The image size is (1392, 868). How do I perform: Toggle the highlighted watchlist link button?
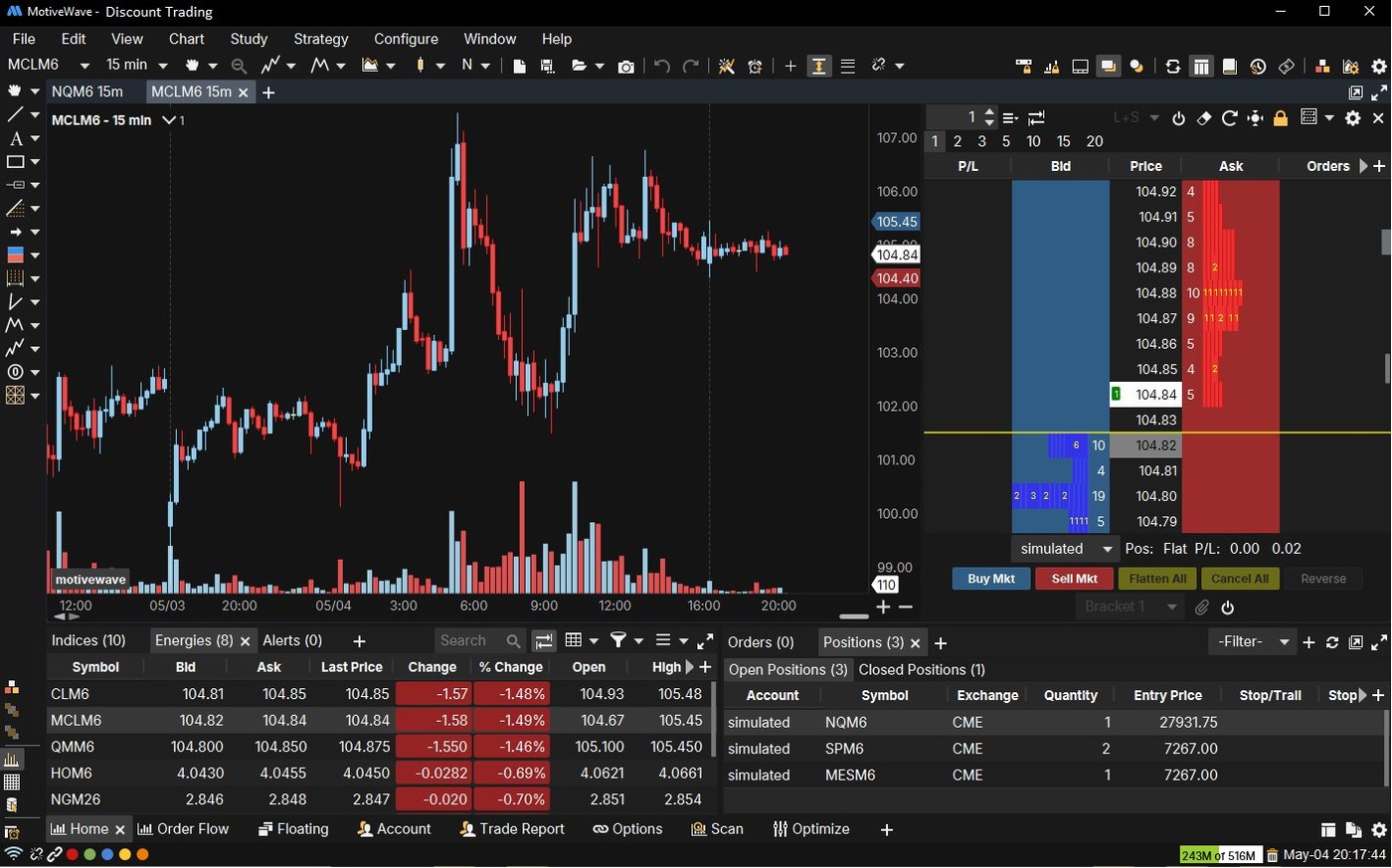click(x=544, y=641)
